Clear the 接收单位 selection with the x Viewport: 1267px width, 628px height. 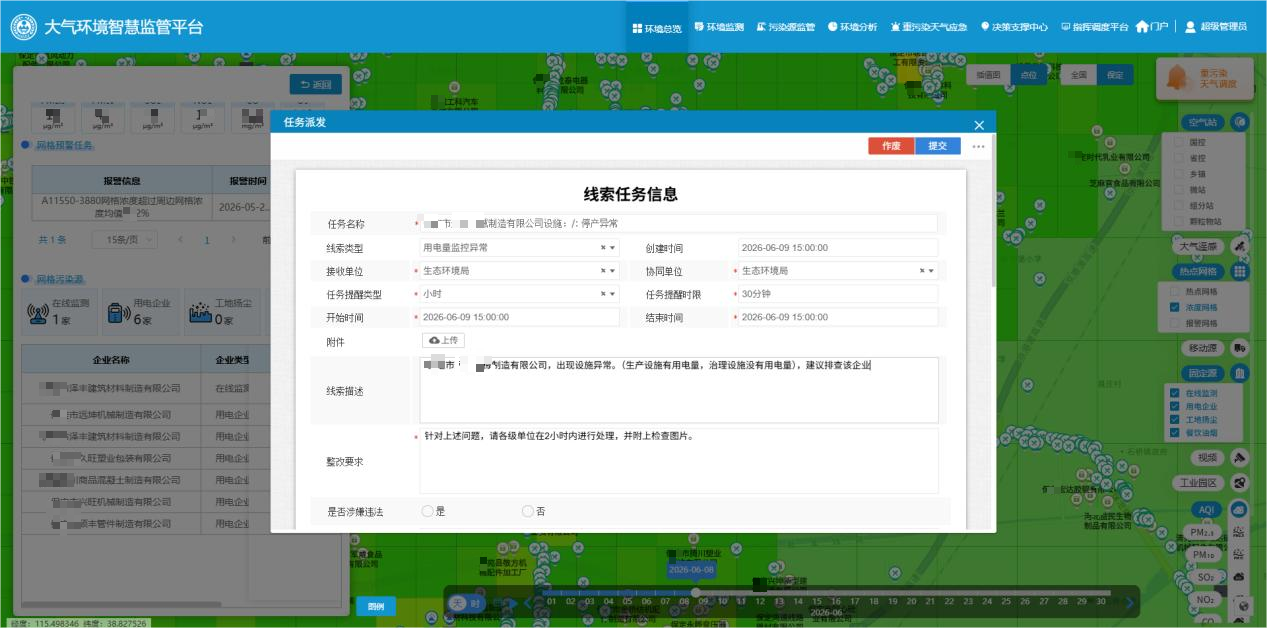[603, 271]
